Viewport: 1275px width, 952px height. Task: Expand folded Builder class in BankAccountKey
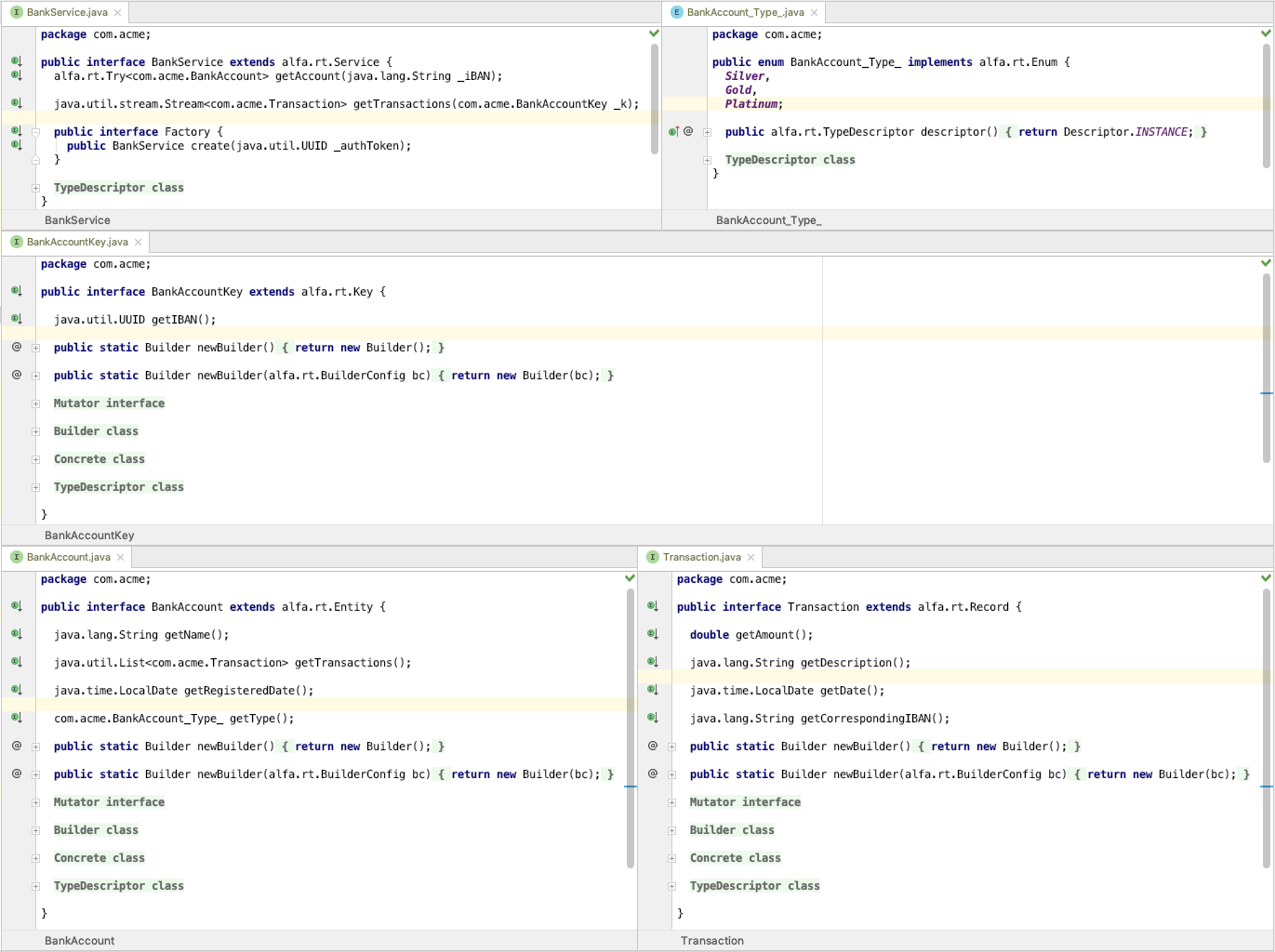[35, 431]
